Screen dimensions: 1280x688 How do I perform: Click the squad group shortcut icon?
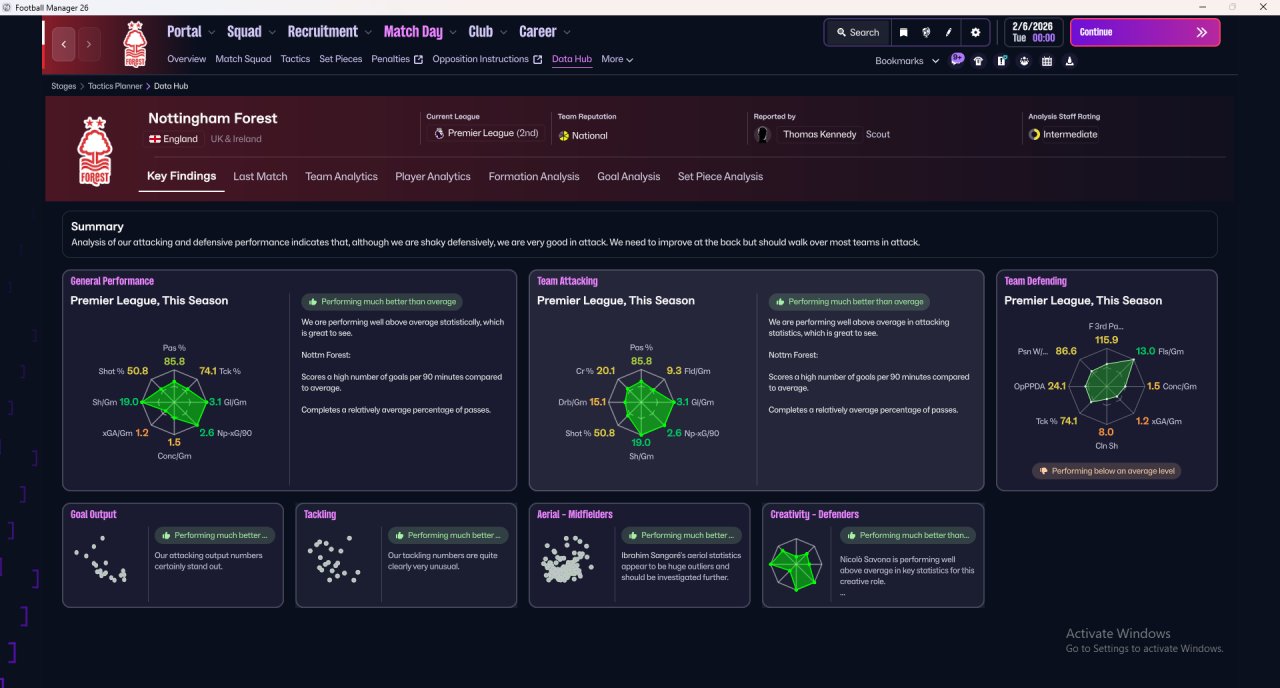[1024, 61]
